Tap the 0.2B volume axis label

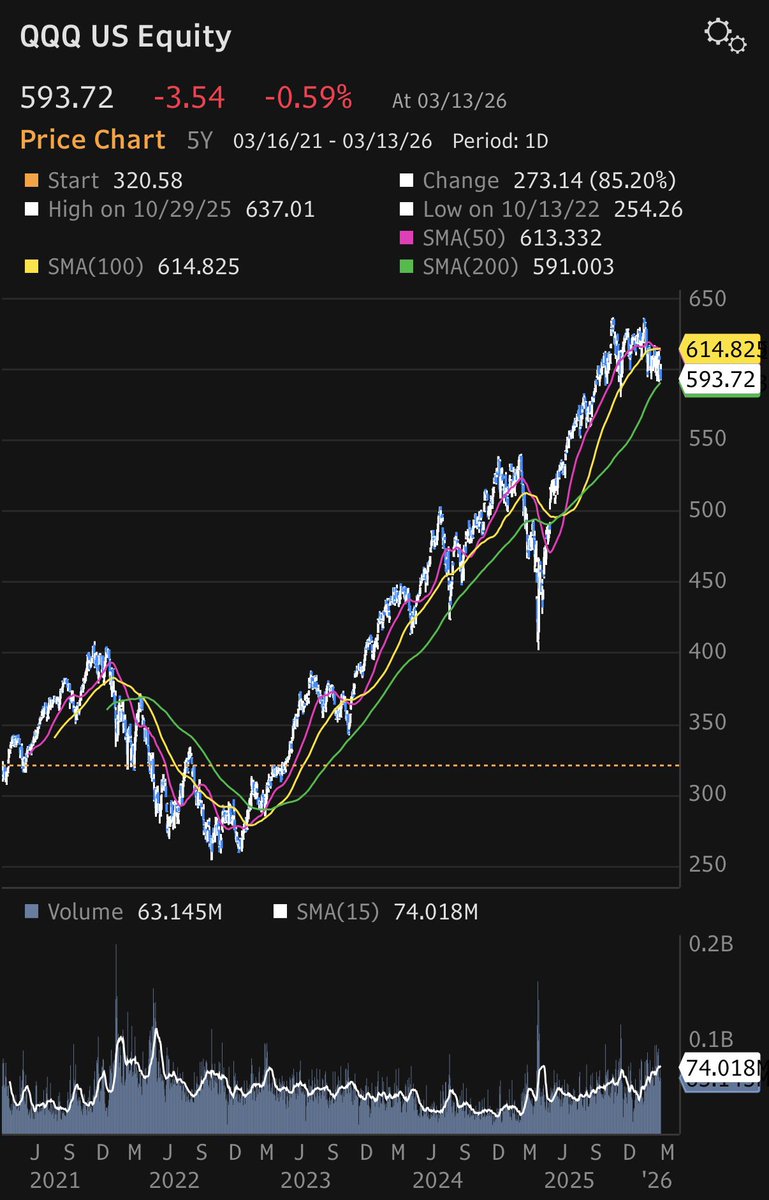point(711,943)
